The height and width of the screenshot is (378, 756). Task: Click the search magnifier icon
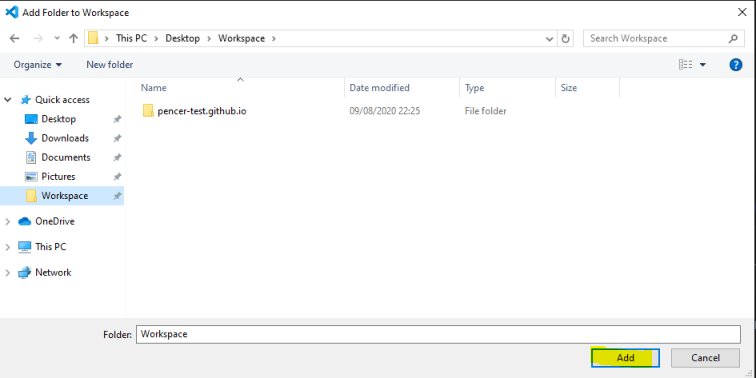click(x=733, y=39)
